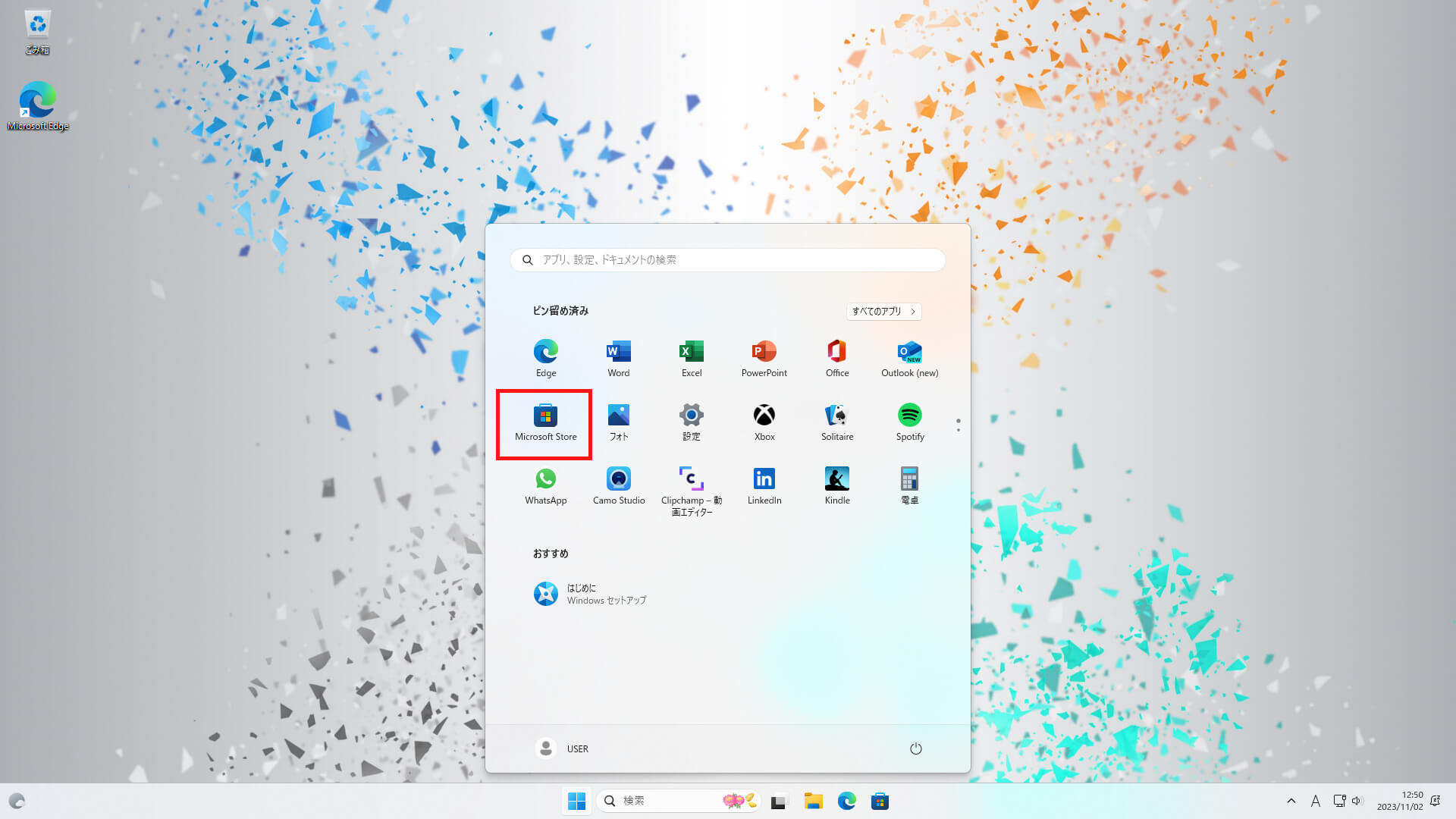Open USER account menu

562,748
